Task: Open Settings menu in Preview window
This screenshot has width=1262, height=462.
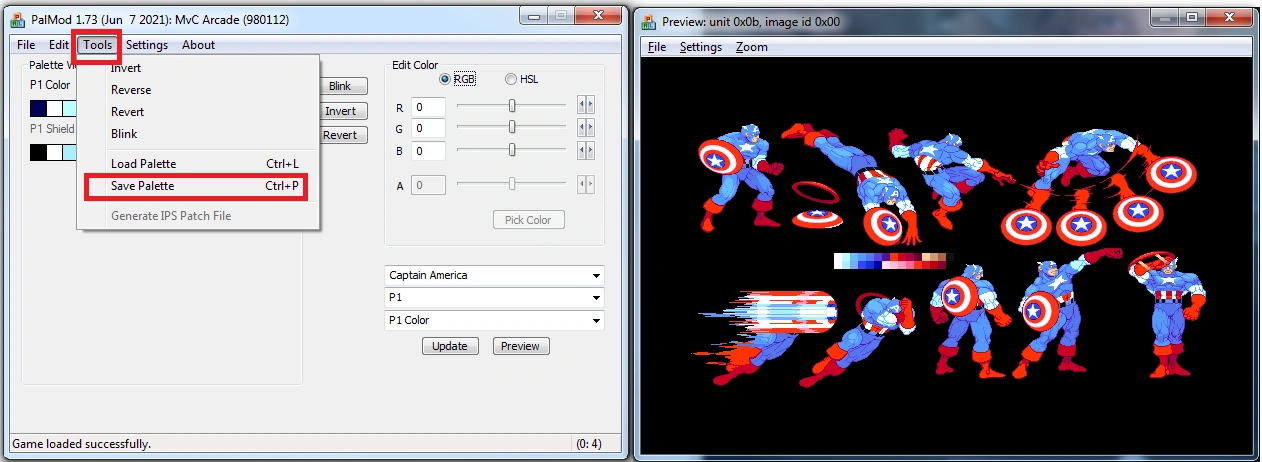Action: [x=700, y=47]
